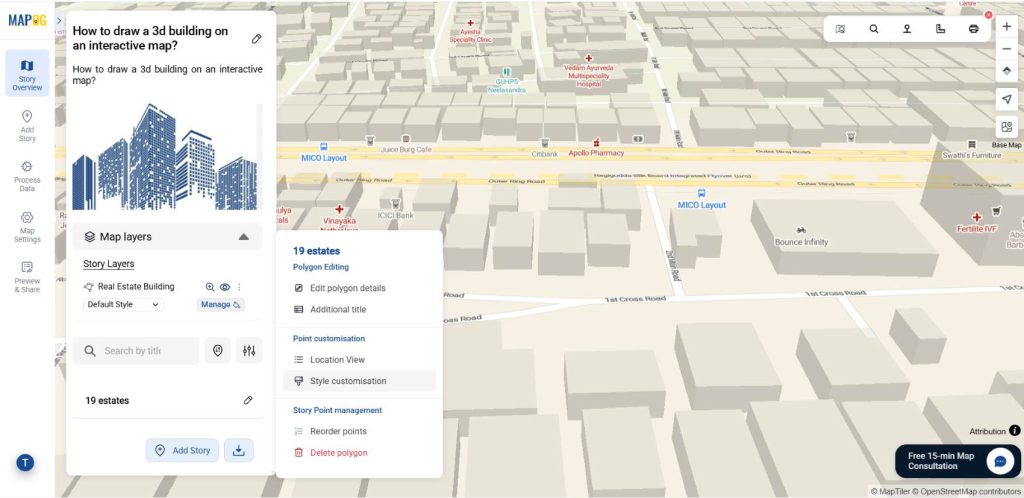Open Real Estate Building layer options menu

pyautogui.click(x=239, y=287)
